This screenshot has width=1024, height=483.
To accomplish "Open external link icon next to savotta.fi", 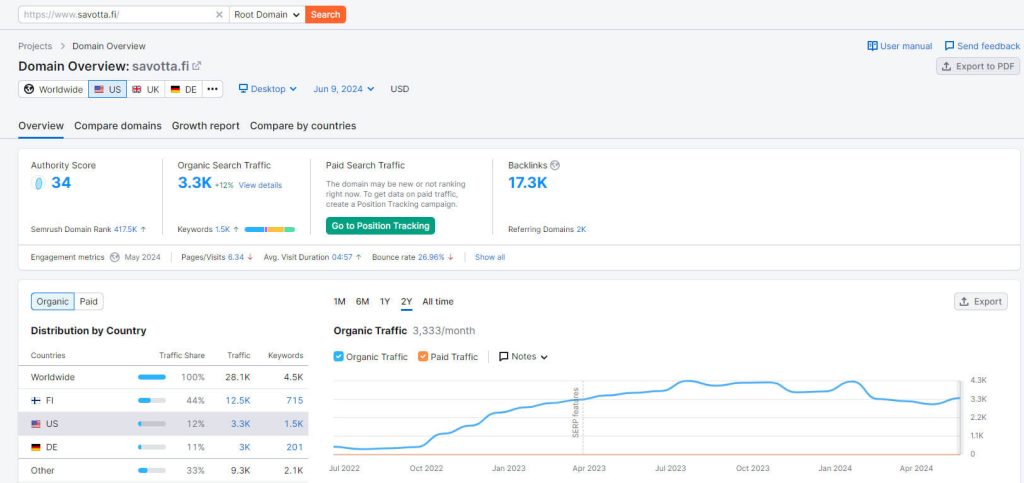I will coord(197,66).
